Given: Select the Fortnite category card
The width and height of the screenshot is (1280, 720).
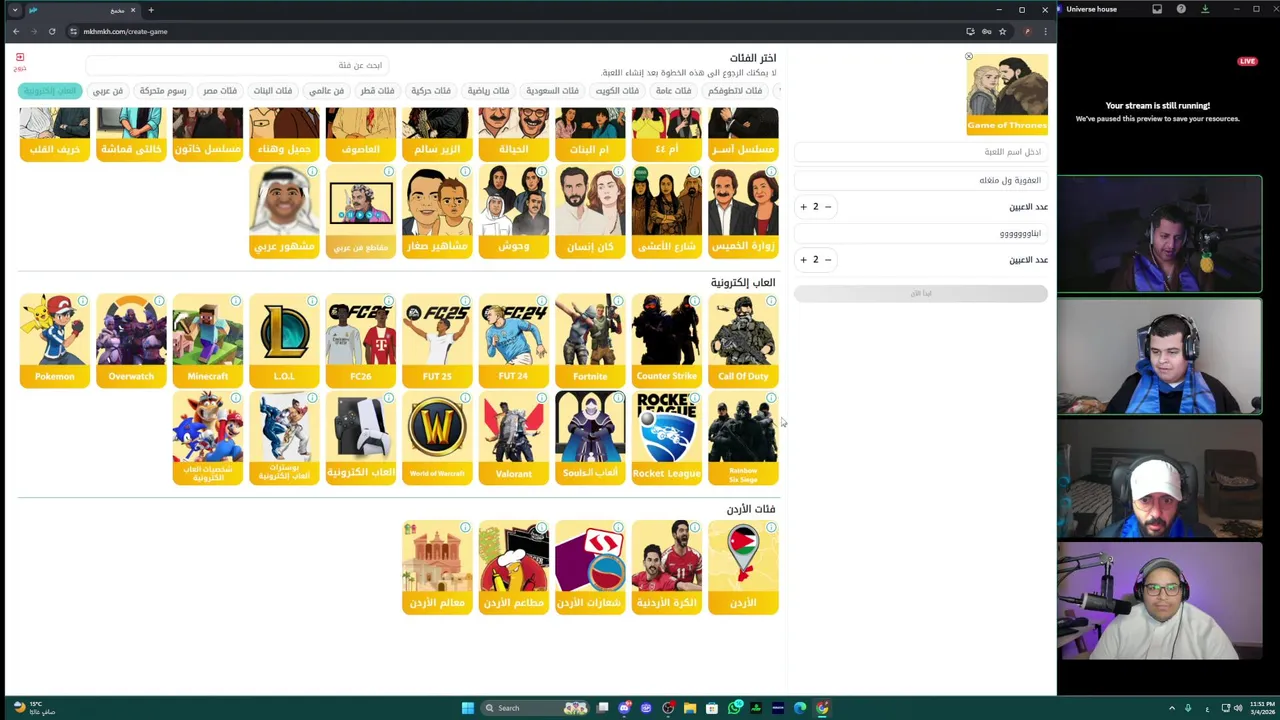Looking at the screenshot, I should [x=590, y=340].
